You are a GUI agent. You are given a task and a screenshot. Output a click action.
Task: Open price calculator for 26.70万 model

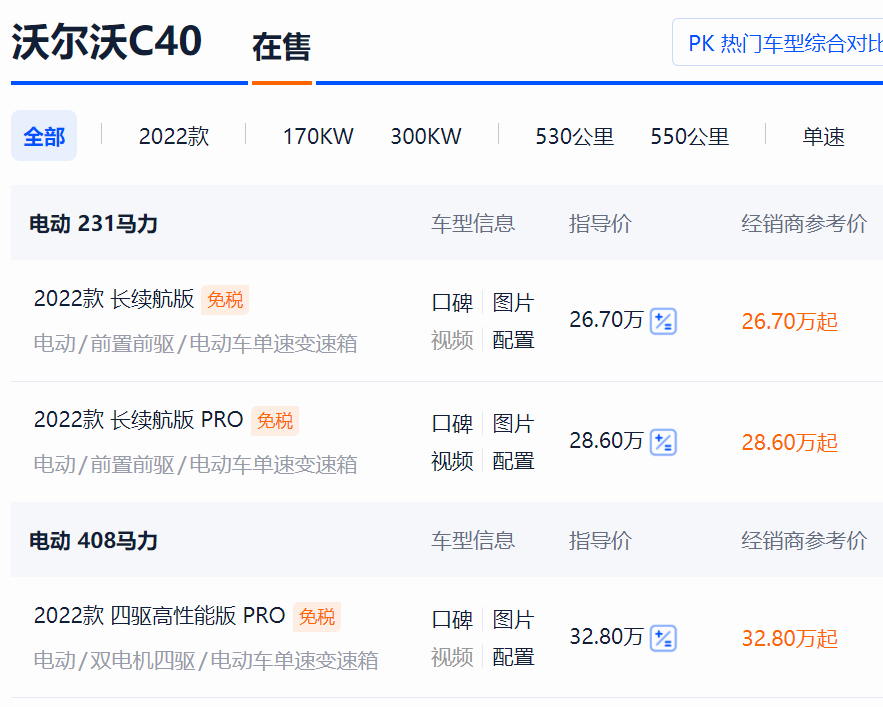pyautogui.click(x=663, y=321)
